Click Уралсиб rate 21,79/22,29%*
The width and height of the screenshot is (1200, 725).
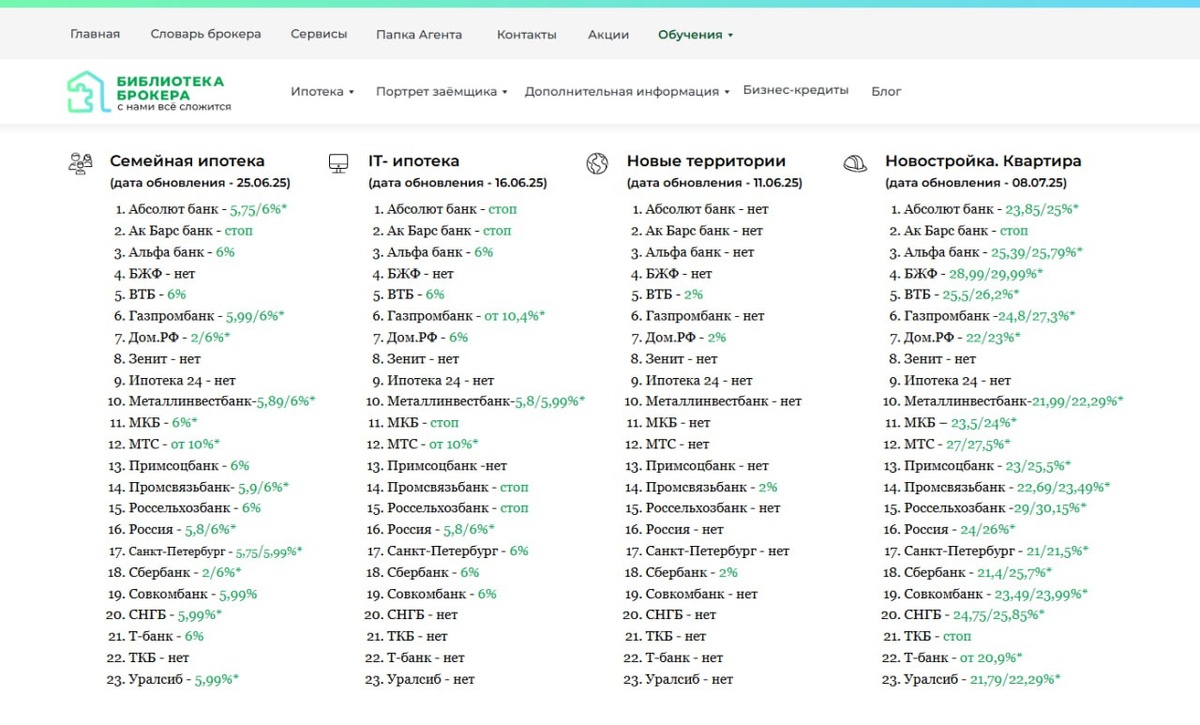[x=1014, y=679]
